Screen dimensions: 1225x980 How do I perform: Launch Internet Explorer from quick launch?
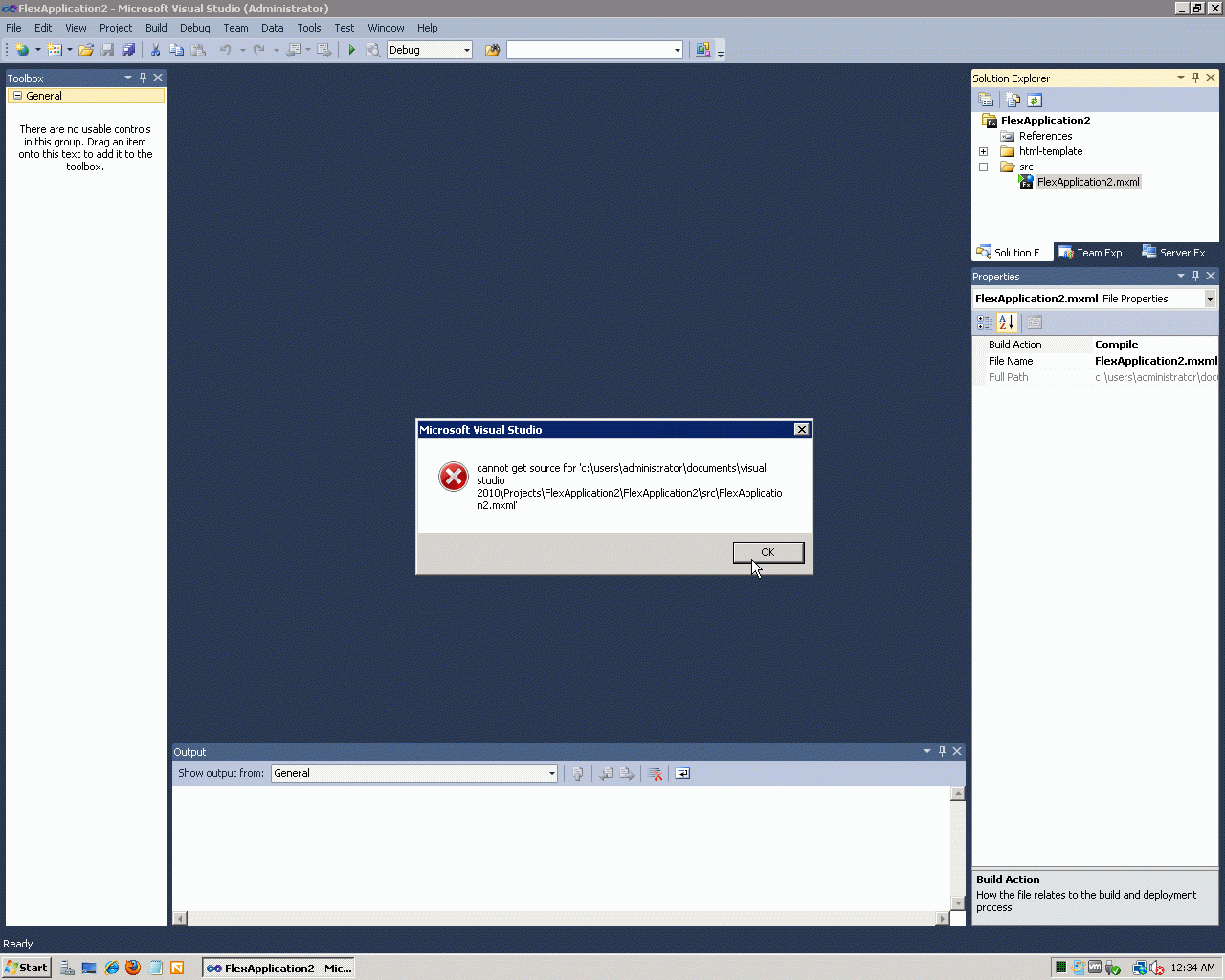112,968
